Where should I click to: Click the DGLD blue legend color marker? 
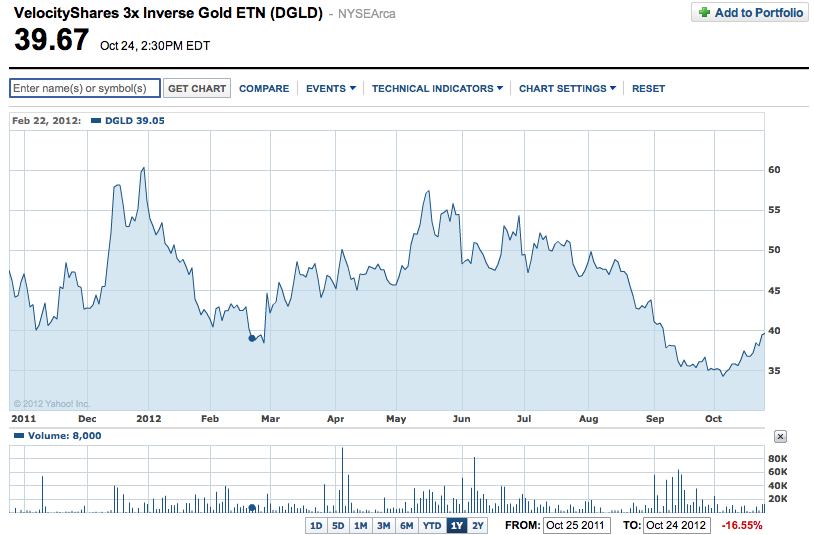[x=96, y=121]
